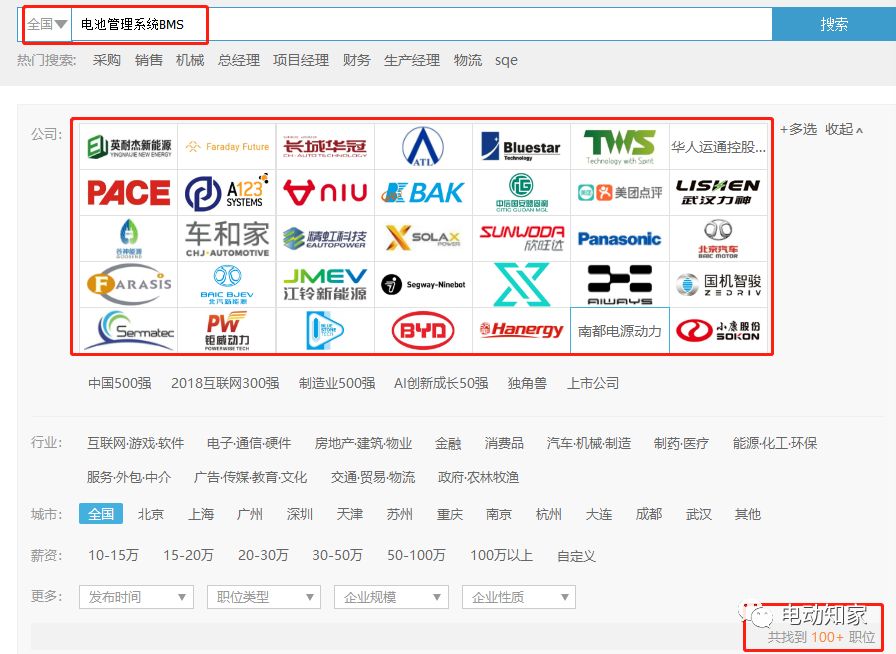Viewport: 896px width, 654px height.
Task: Choose the Sermatec company logo
Action: [129, 330]
